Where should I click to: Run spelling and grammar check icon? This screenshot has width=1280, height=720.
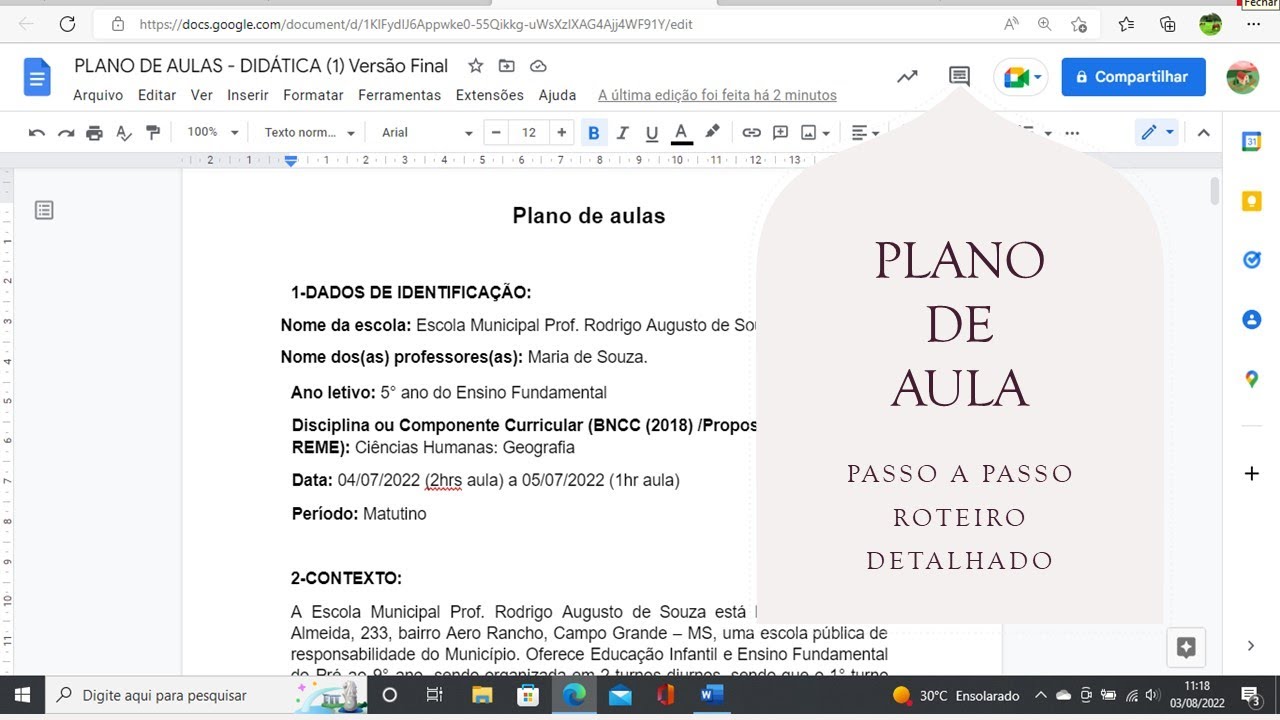pyautogui.click(x=124, y=132)
